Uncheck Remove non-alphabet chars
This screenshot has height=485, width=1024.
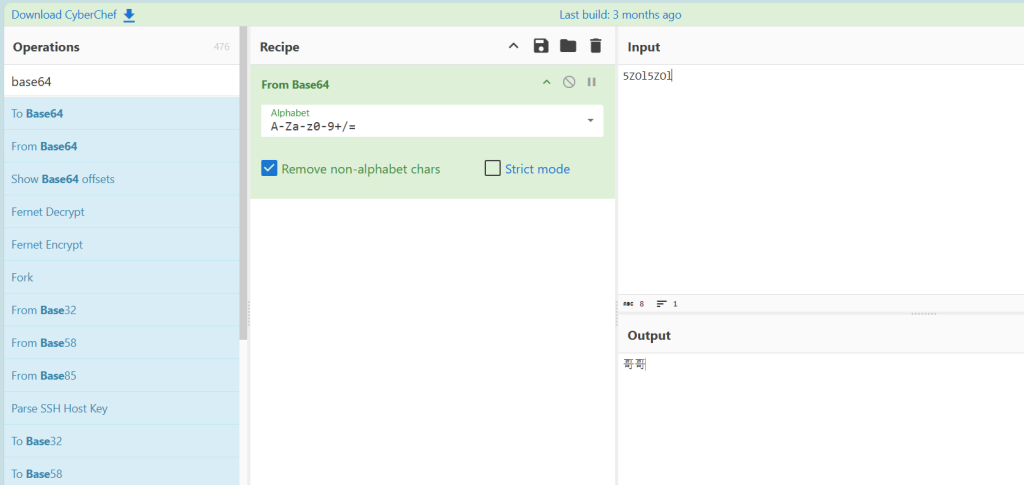tap(269, 168)
